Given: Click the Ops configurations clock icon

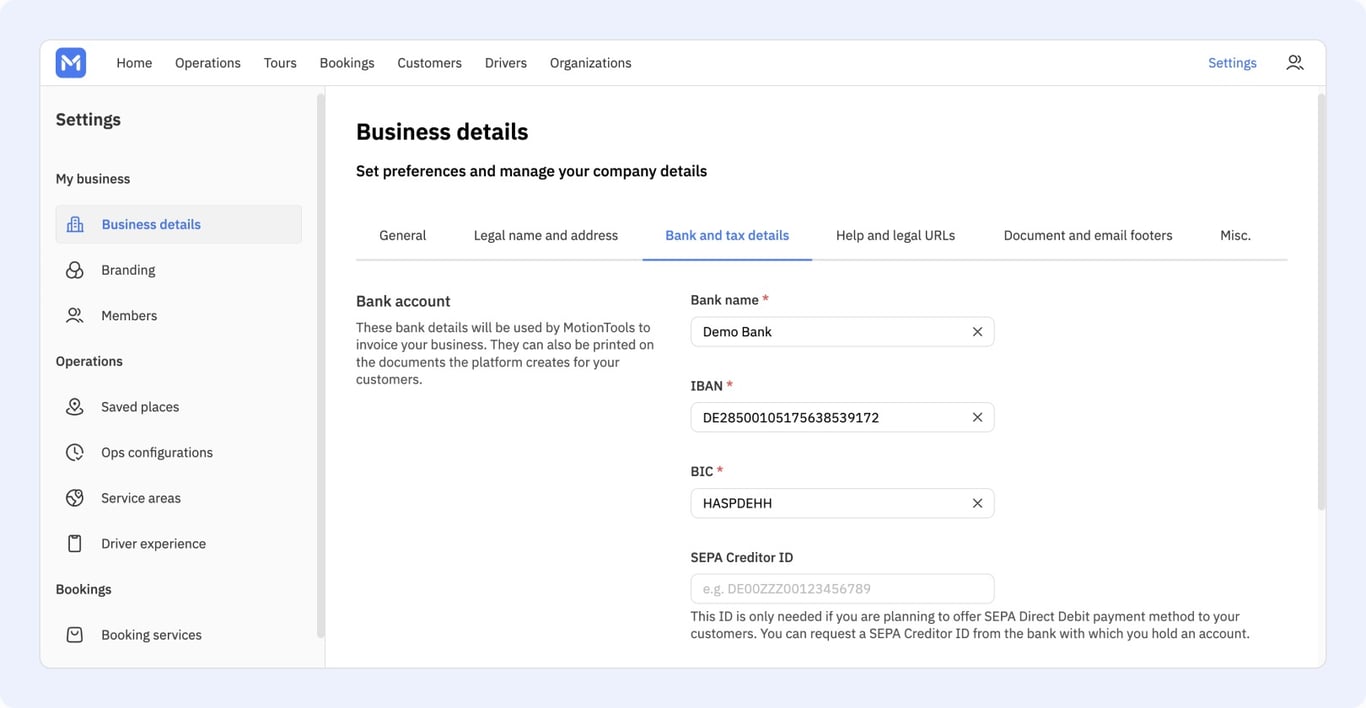Looking at the screenshot, I should [75, 453].
